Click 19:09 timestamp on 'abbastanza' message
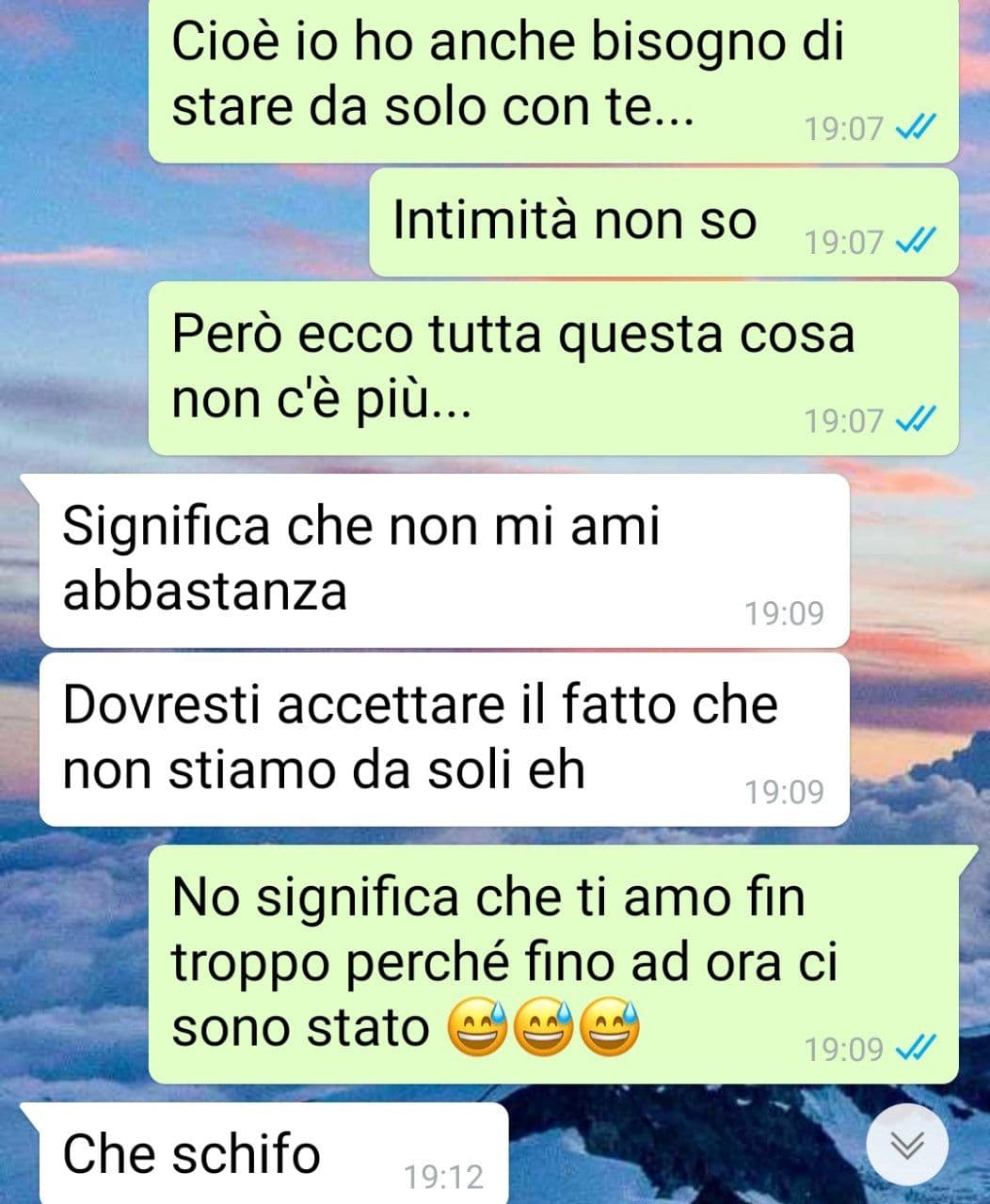The image size is (990, 1204). [x=785, y=614]
